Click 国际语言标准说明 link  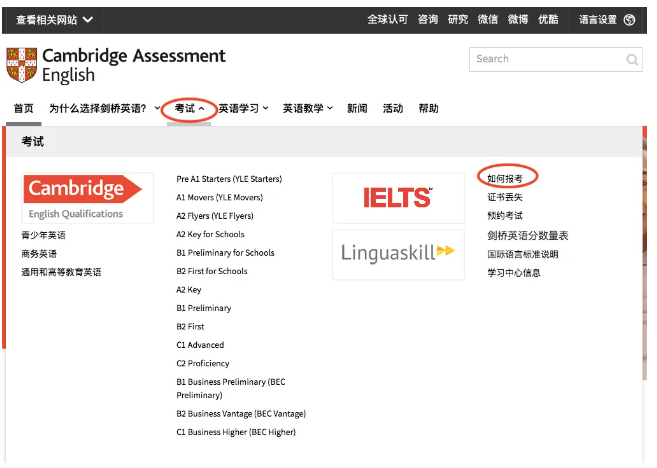click(523, 254)
